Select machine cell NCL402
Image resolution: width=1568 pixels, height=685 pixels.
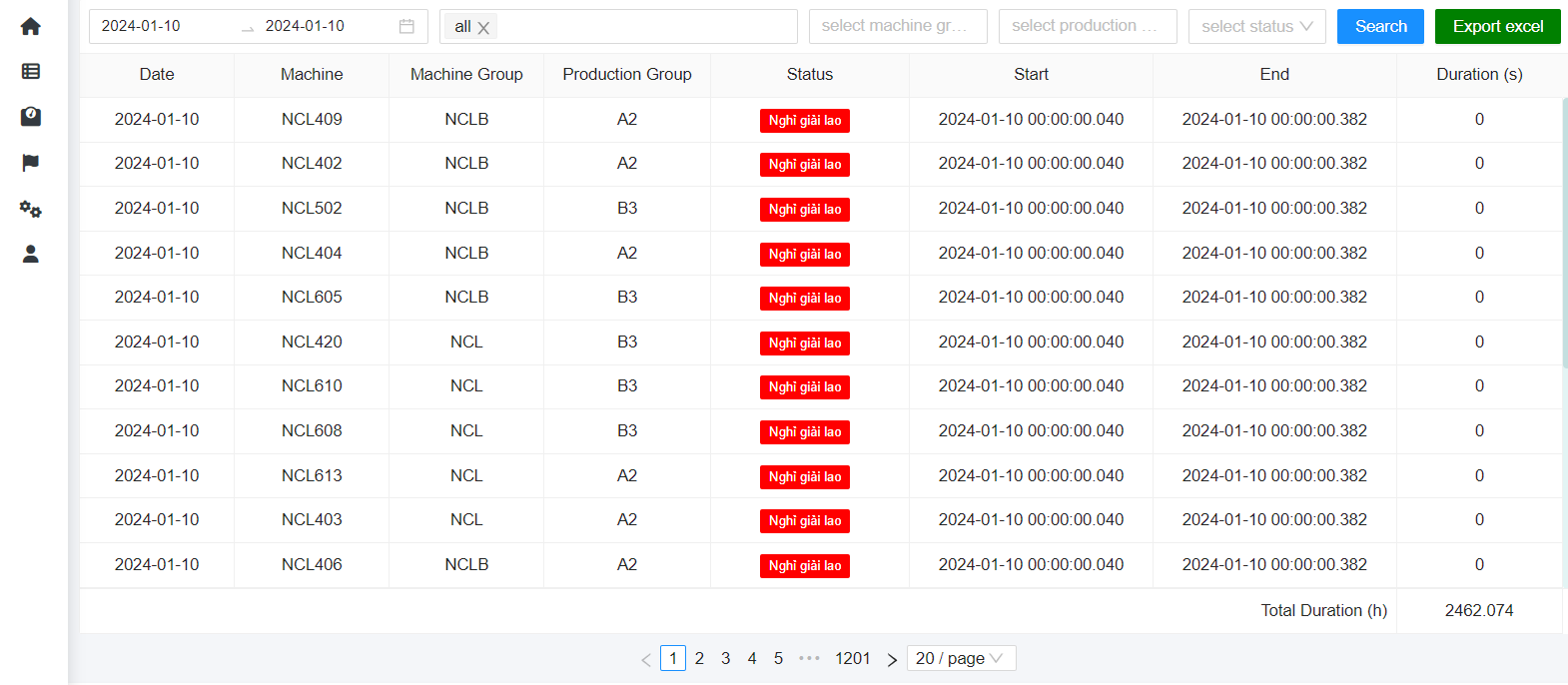pyautogui.click(x=312, y=163)
